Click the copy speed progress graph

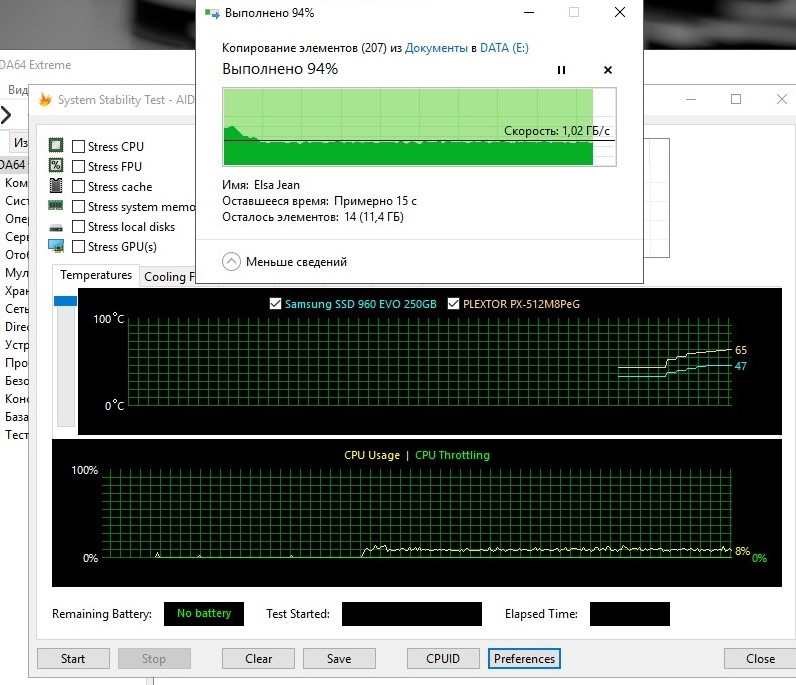click(x=419, y=127)
